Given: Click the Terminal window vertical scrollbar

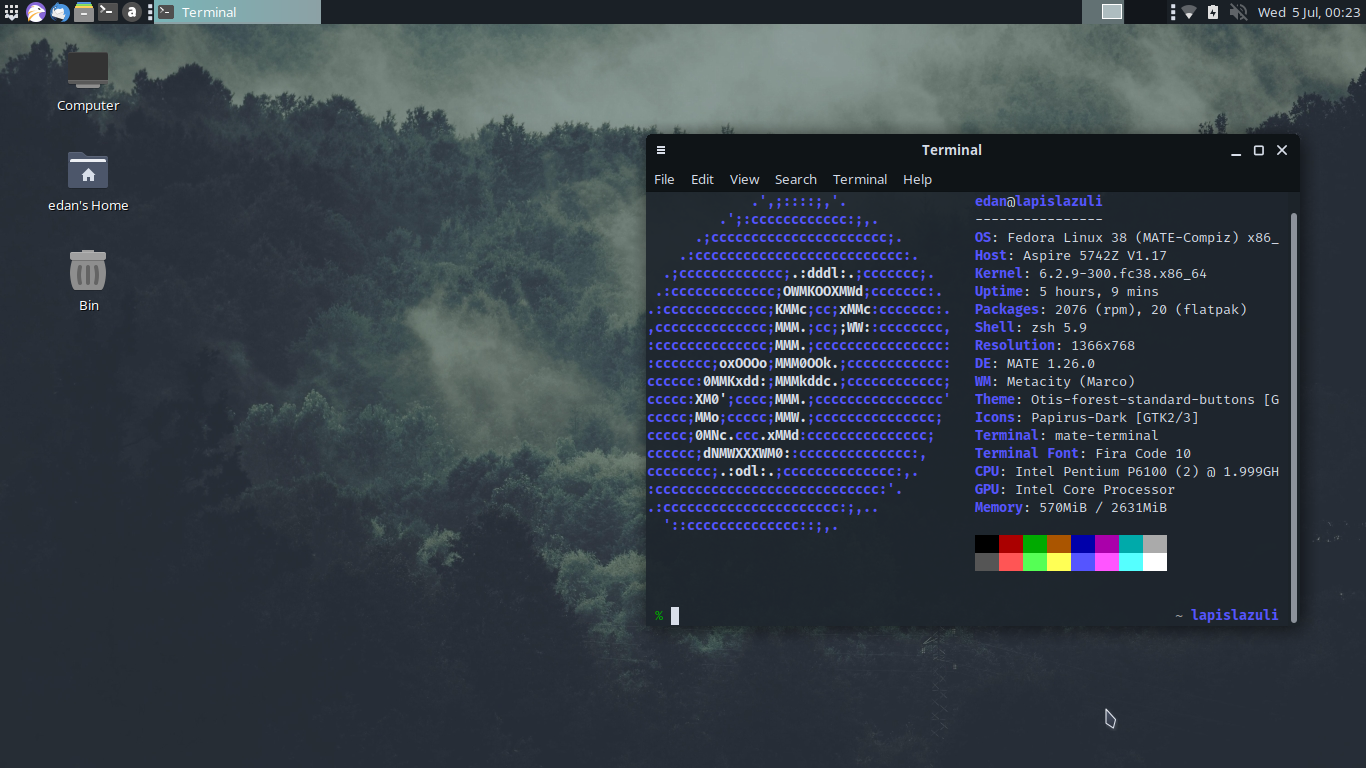Looking at the screenshot, I should coord(1294,416).
